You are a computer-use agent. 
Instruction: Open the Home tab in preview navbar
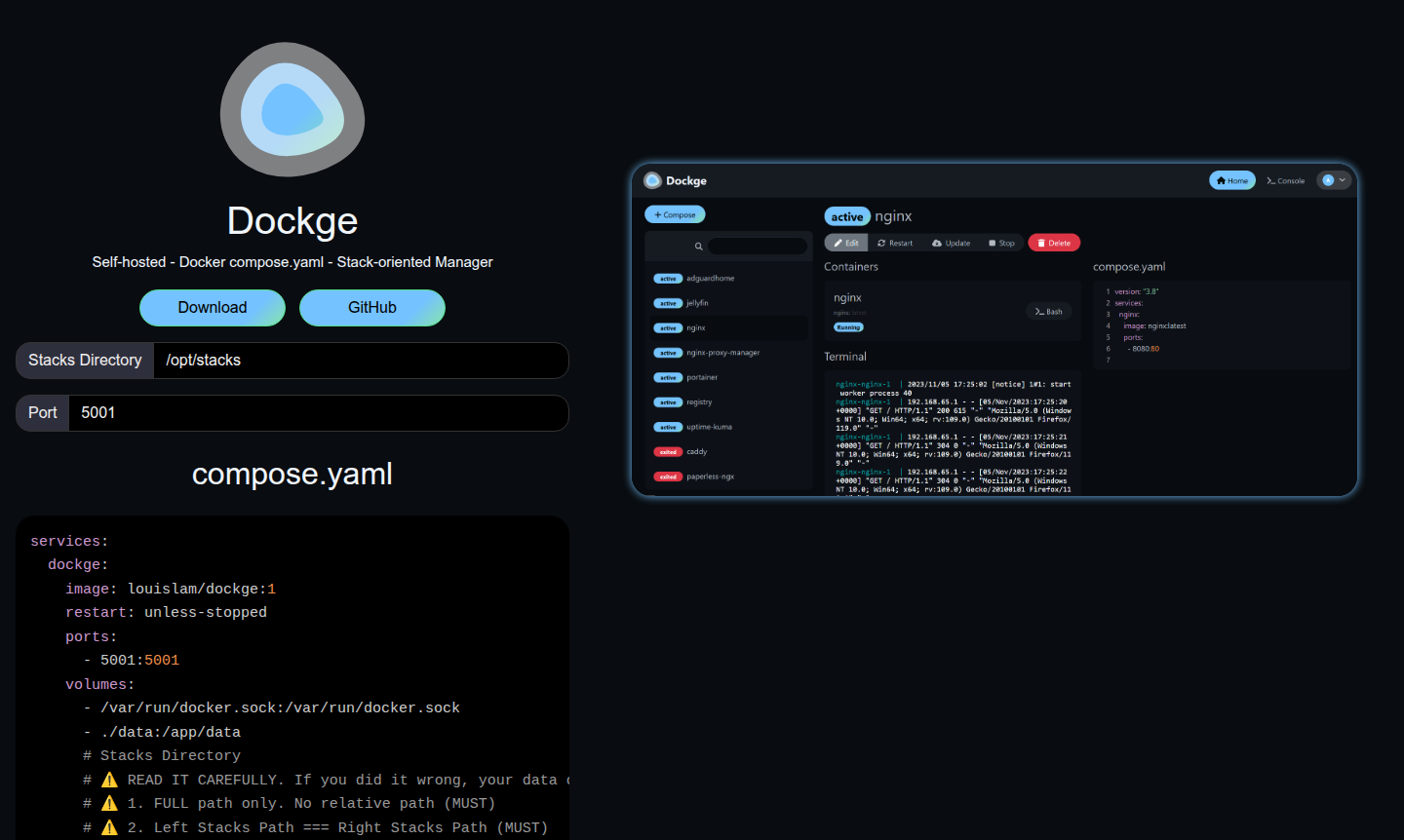pos(1232,180)
